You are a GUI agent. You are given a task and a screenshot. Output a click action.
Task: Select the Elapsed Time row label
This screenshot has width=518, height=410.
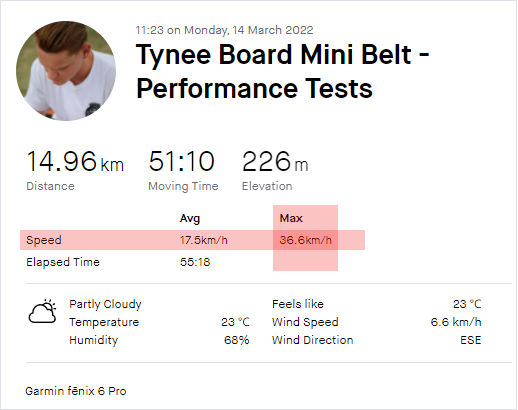pyautogui.click(x=63, y=262)
